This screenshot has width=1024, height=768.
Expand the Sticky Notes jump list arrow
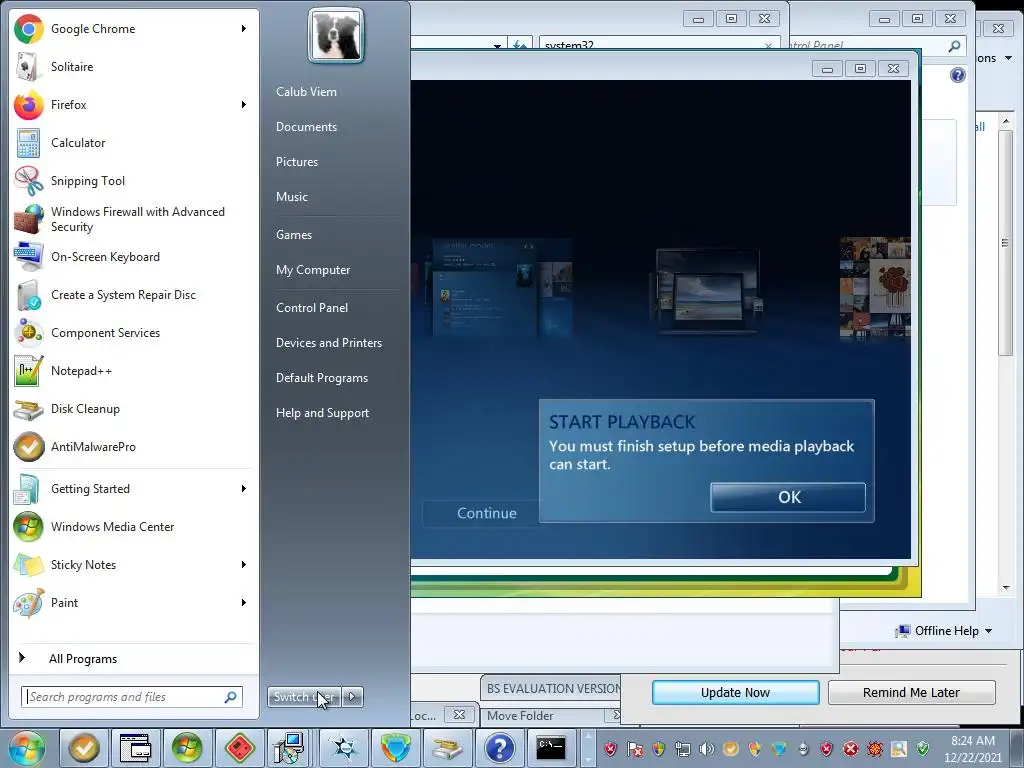pyautogui.click(x=244, y=564)
